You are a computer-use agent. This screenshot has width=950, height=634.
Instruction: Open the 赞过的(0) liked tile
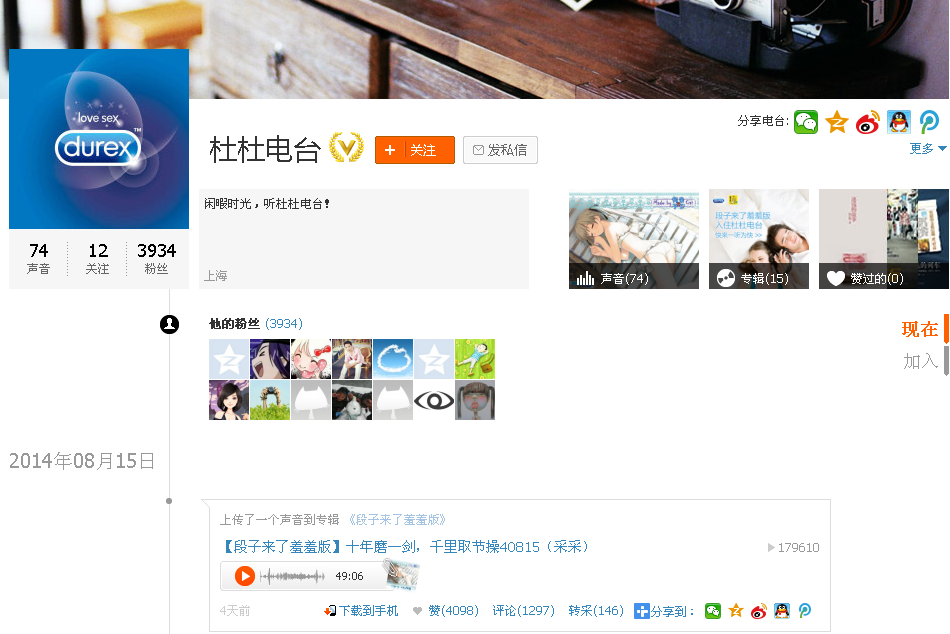point(883,239)
